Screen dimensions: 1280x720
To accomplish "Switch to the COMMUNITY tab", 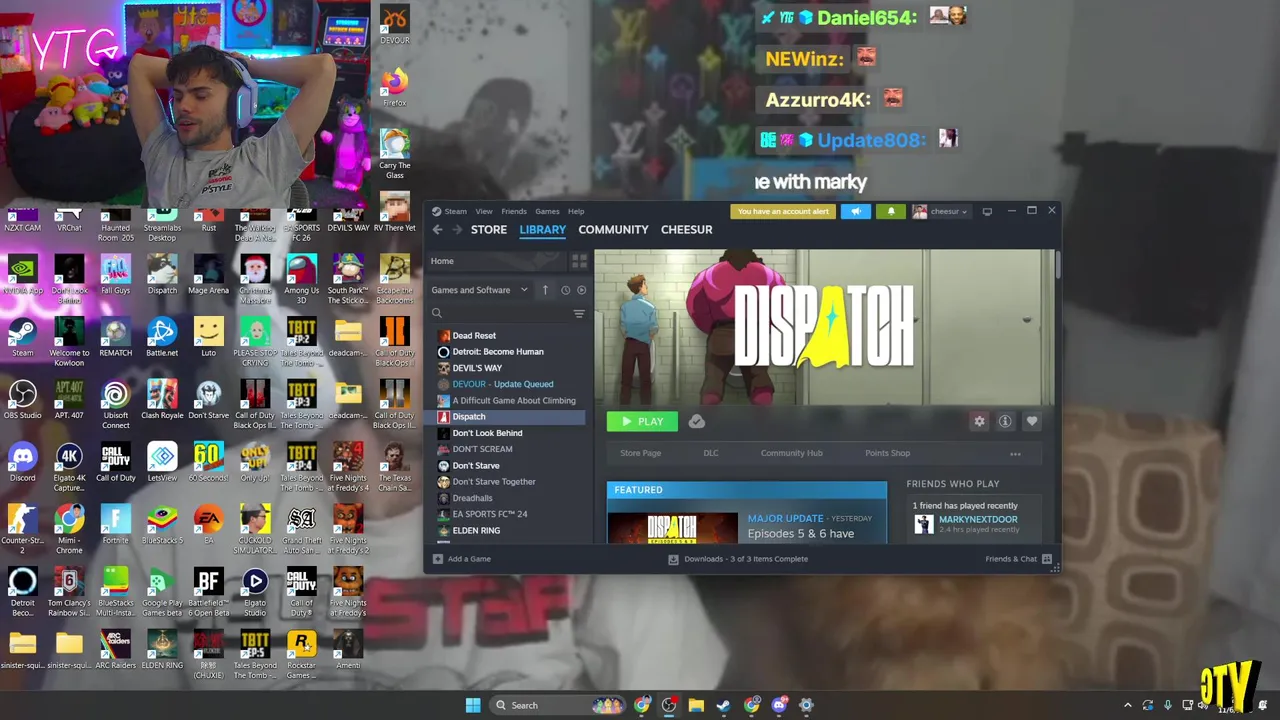I will [613, 230].
